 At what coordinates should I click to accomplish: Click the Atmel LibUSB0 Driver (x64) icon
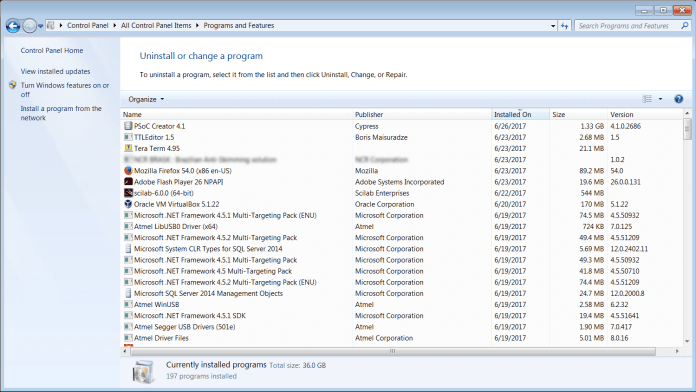pyautogui.click(x=128, y=226)
